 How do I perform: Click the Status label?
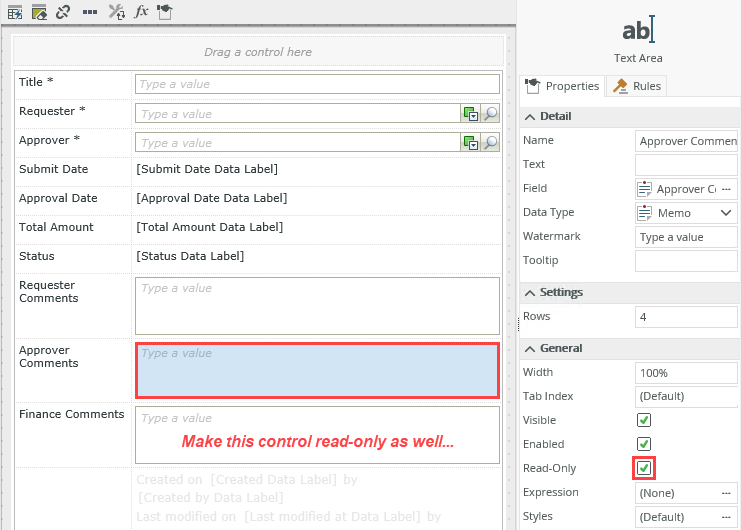(x=37, y=256)
